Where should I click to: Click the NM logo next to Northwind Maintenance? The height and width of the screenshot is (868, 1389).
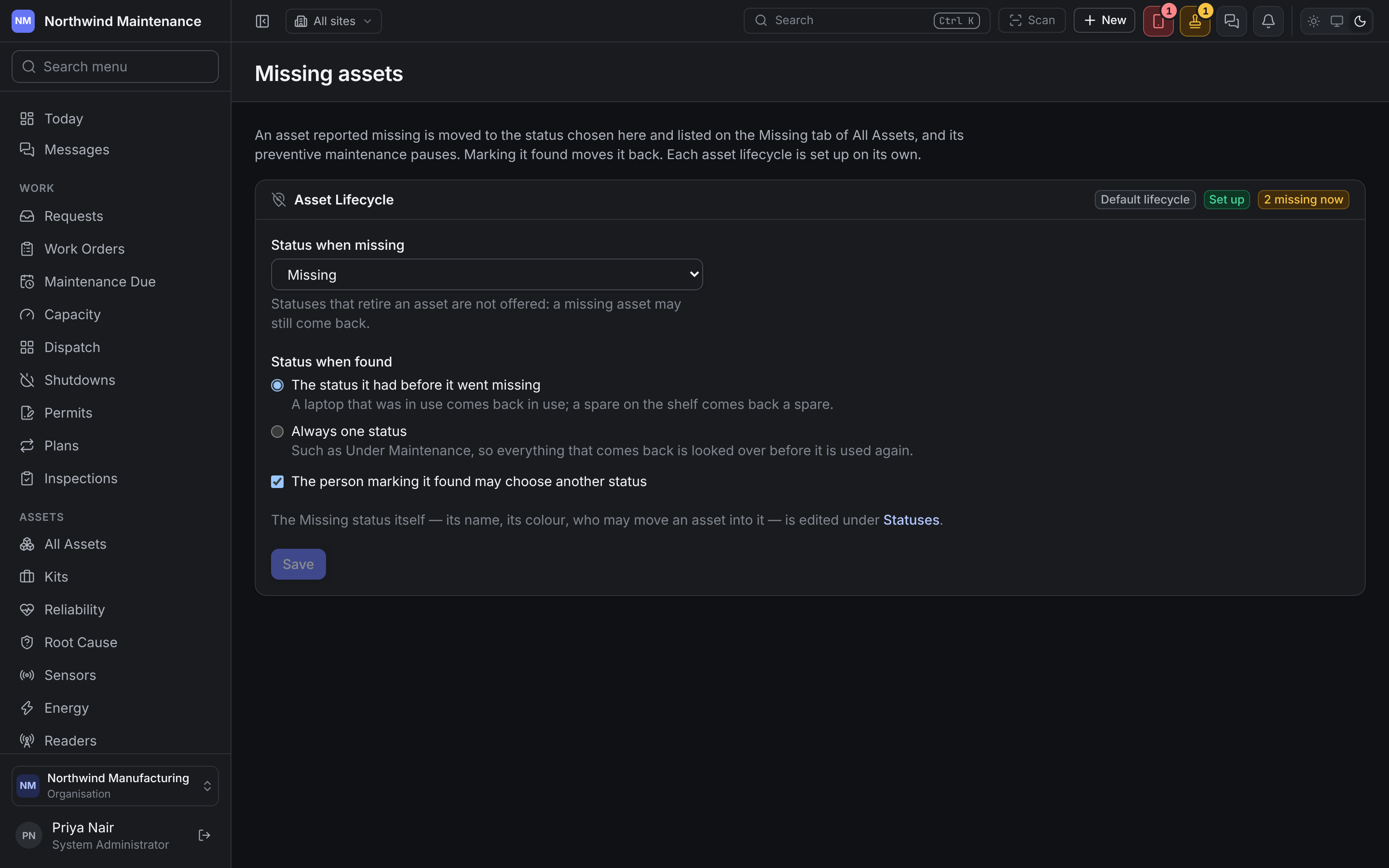pos(23,21)
